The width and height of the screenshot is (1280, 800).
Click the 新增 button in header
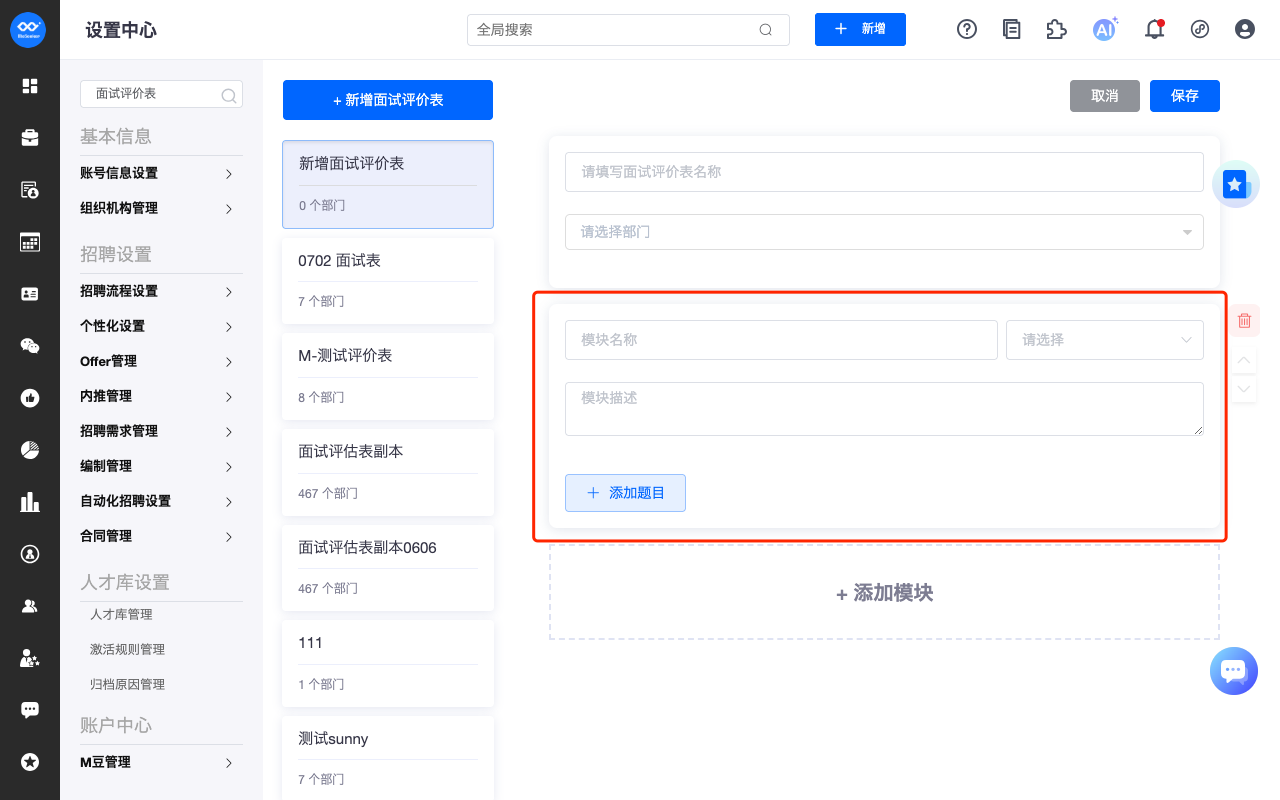click(x=860, y=29)
